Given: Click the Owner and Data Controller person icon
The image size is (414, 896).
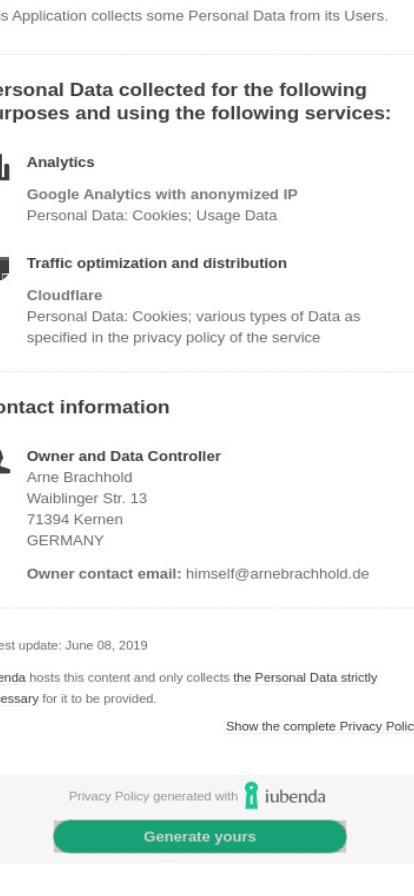Looking at the screenshot, I should 5,461.
